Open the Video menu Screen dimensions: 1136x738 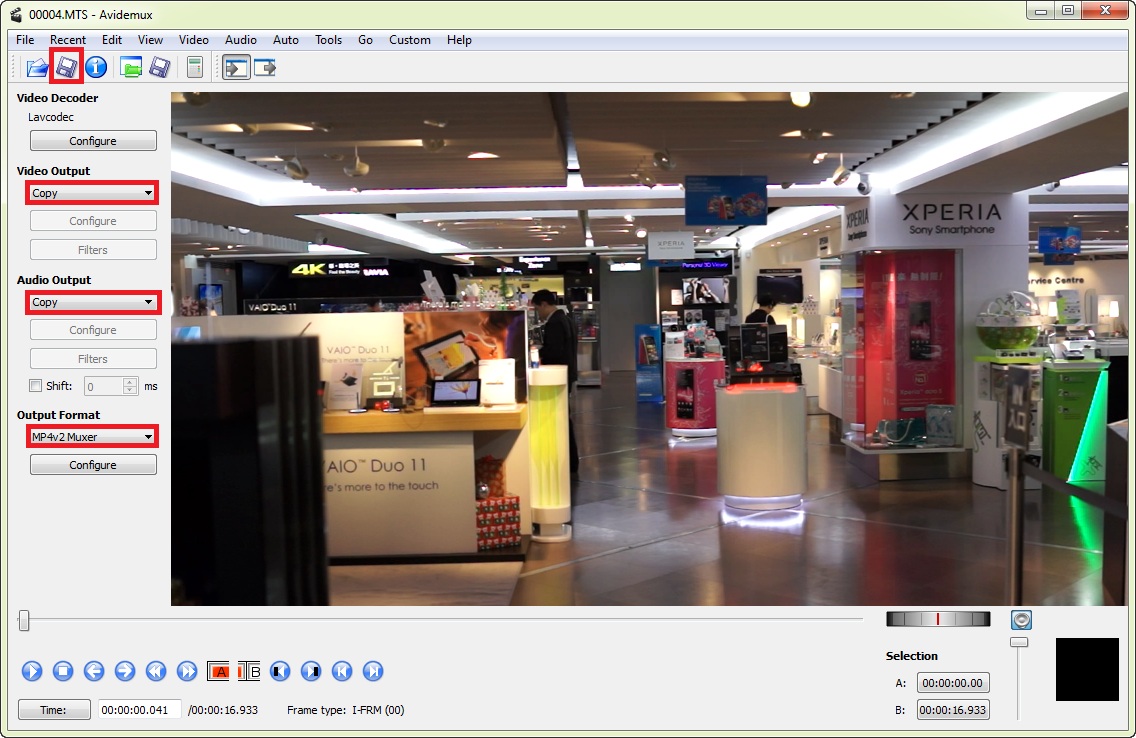pos(193,40)
